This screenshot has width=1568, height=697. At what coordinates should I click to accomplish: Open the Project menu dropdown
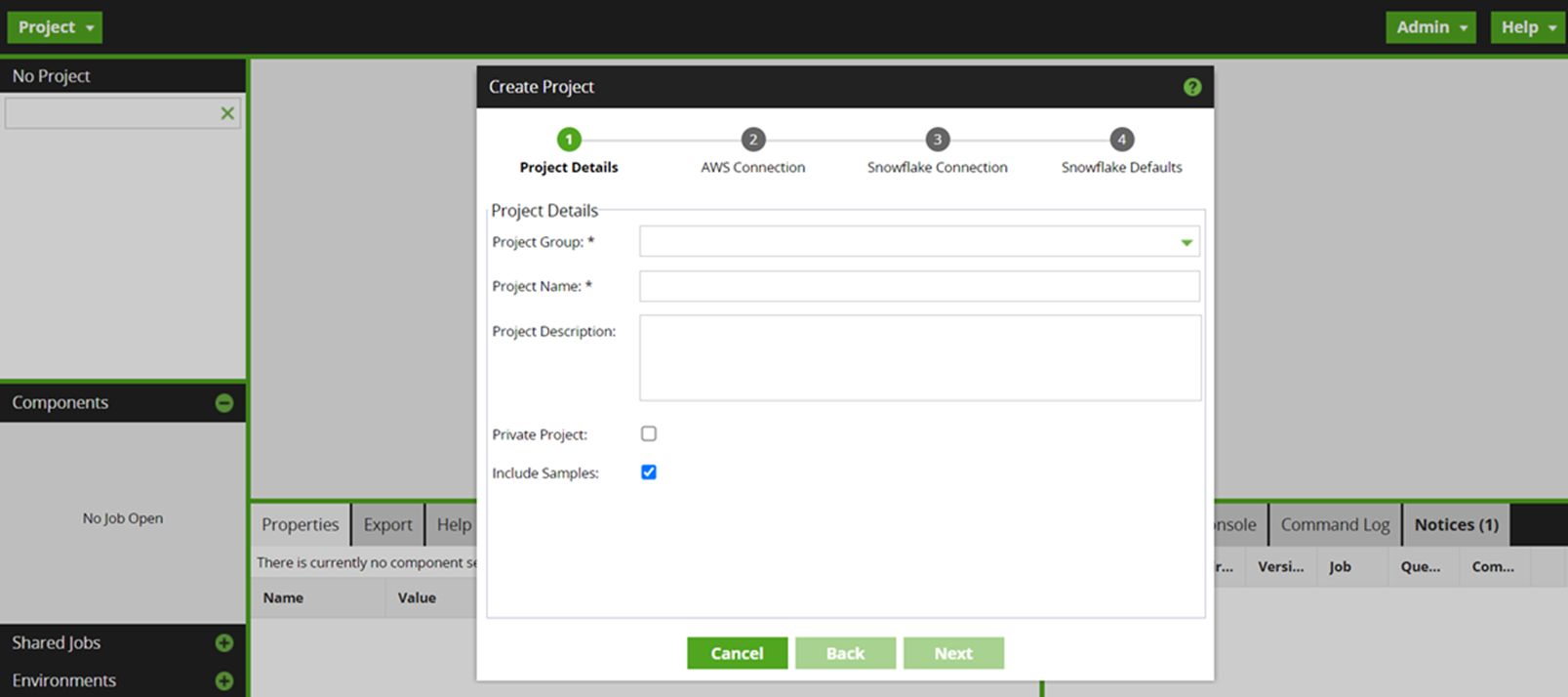point(55,27)
